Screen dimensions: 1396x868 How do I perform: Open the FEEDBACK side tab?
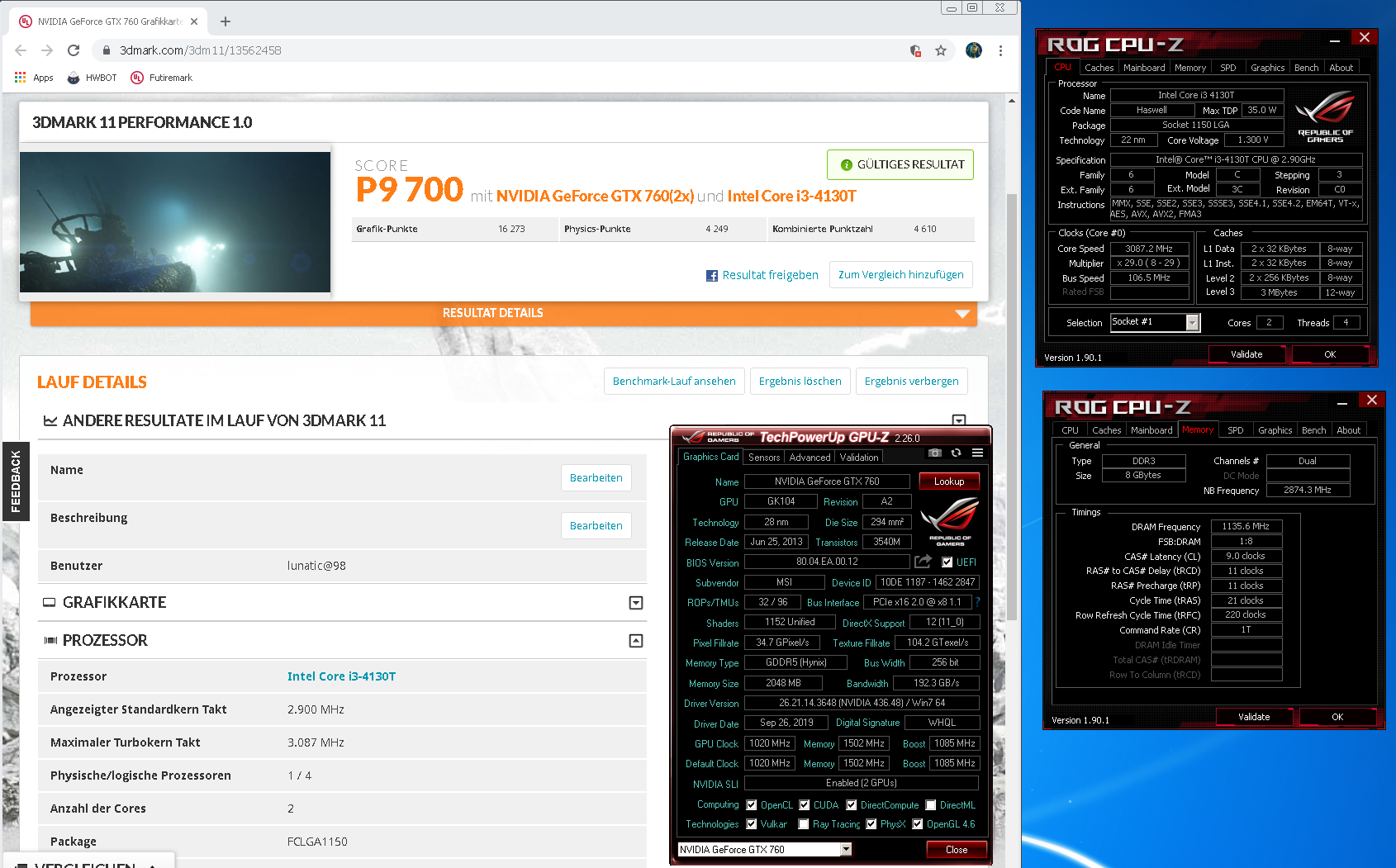pos(16,481)
